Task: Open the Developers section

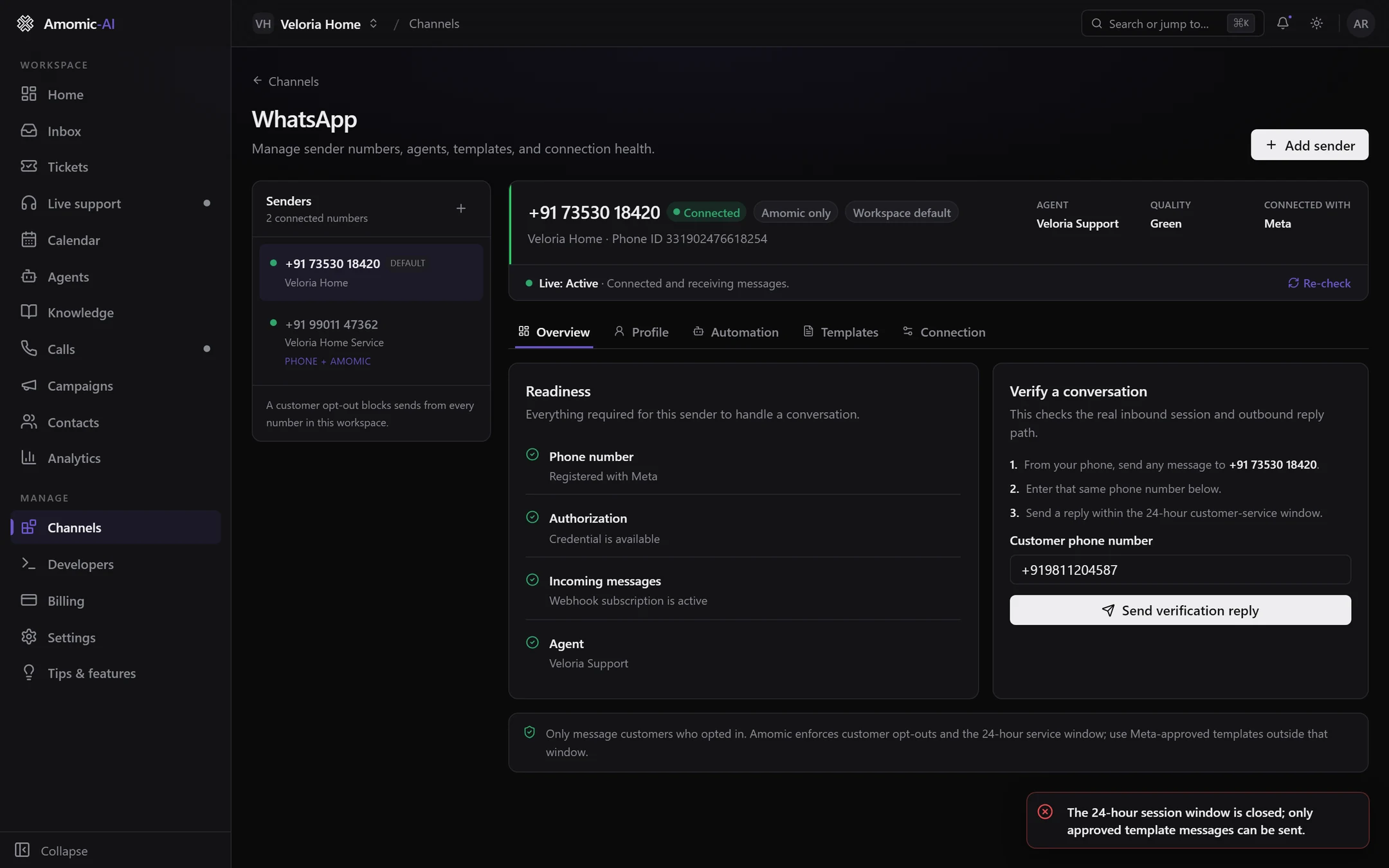Action: point(116,565)
